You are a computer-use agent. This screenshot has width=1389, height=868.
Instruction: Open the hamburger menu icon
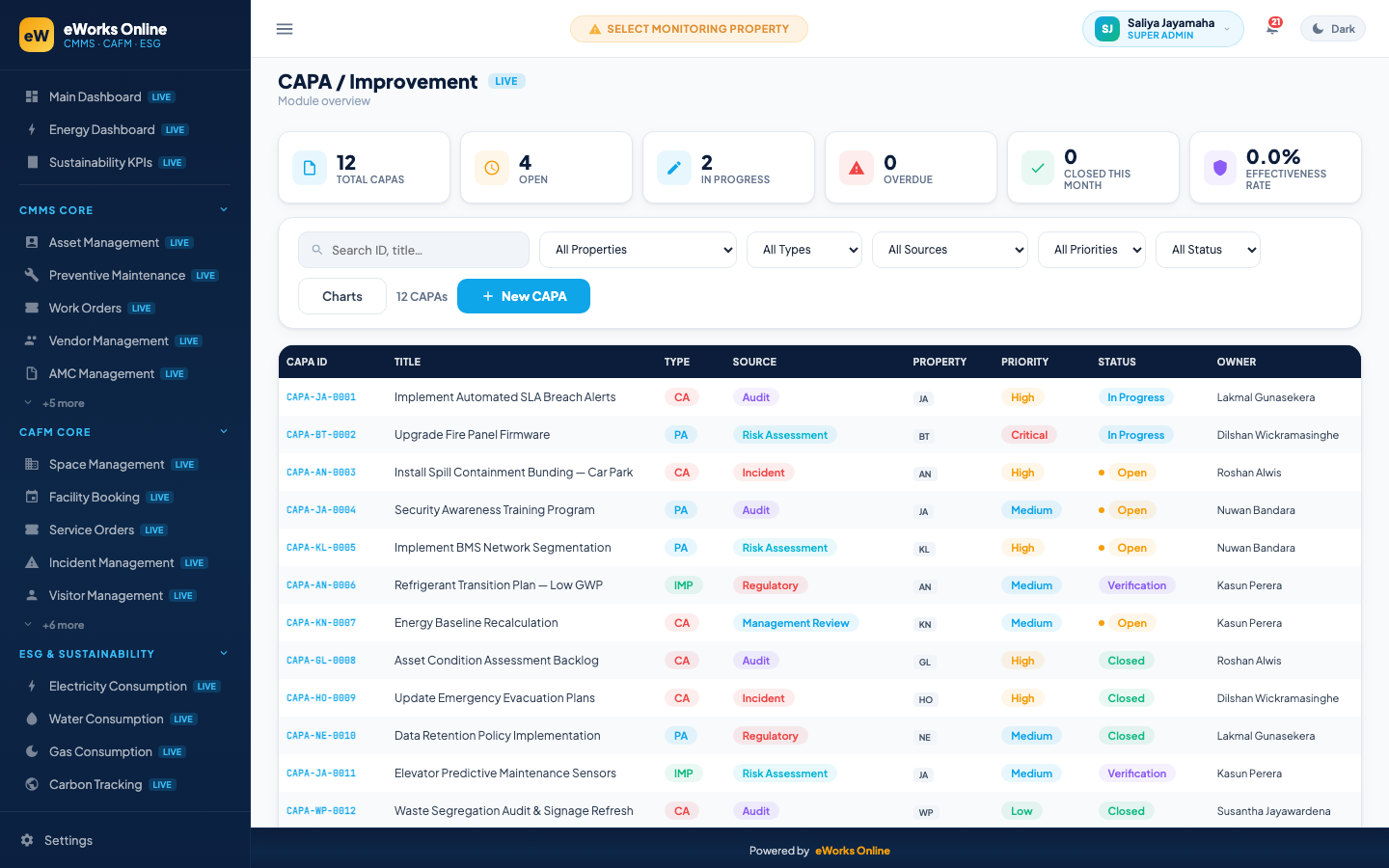tap(285, 29)
